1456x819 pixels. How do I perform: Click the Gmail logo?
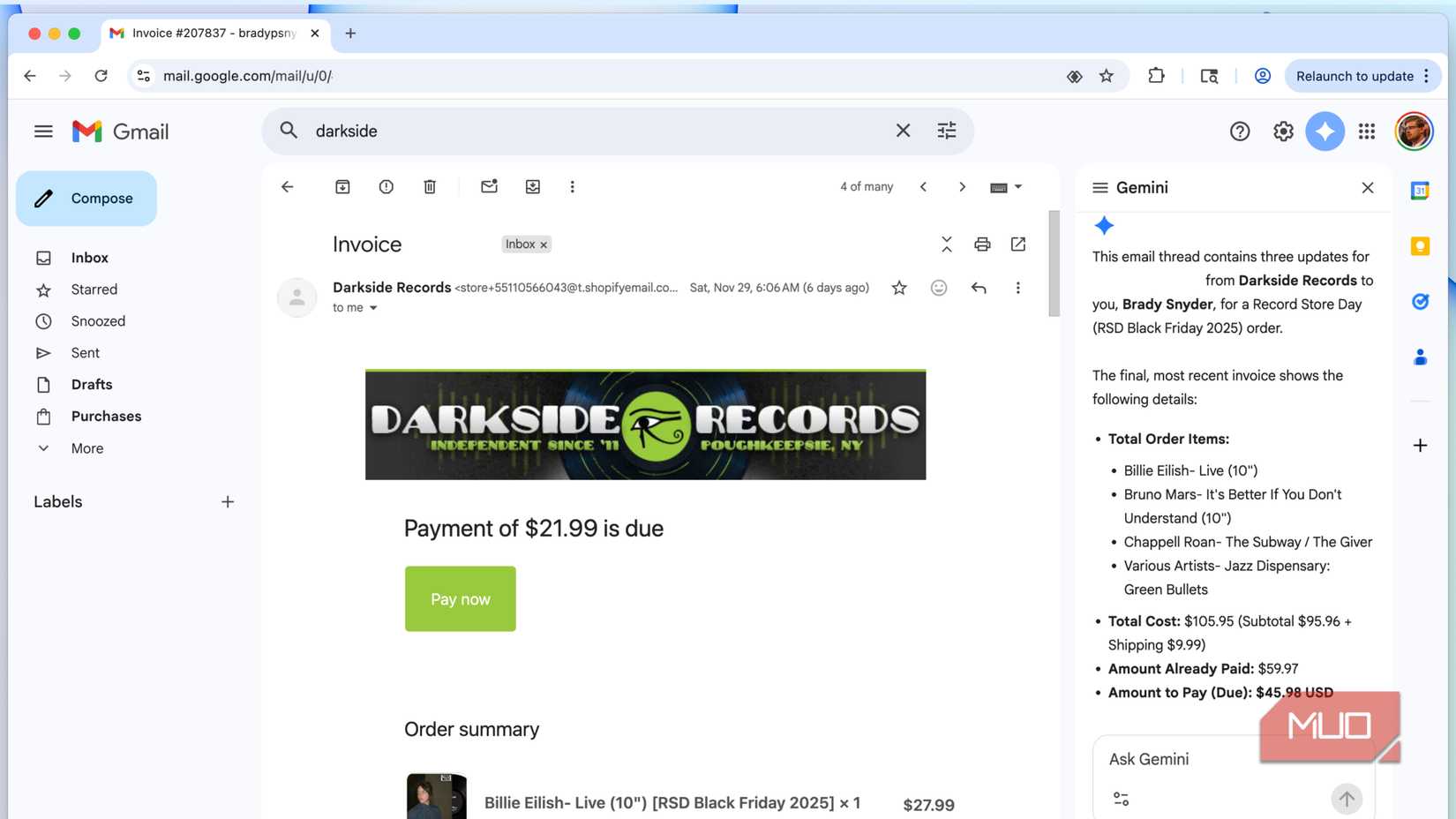pos(120,131)
